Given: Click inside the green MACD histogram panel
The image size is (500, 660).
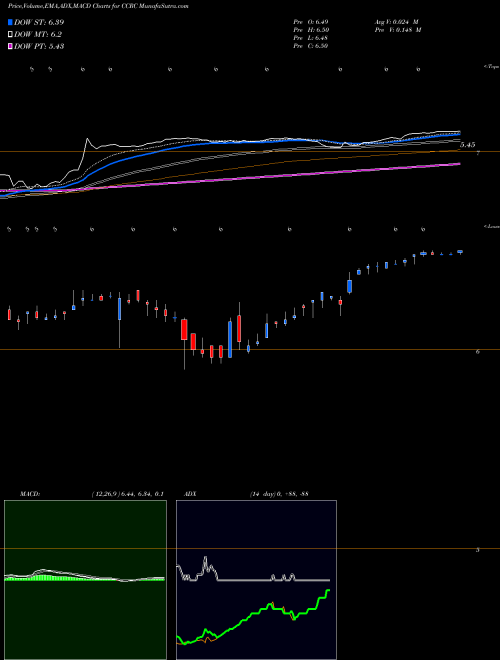Looking at the screenshot, I should point(85,580).
